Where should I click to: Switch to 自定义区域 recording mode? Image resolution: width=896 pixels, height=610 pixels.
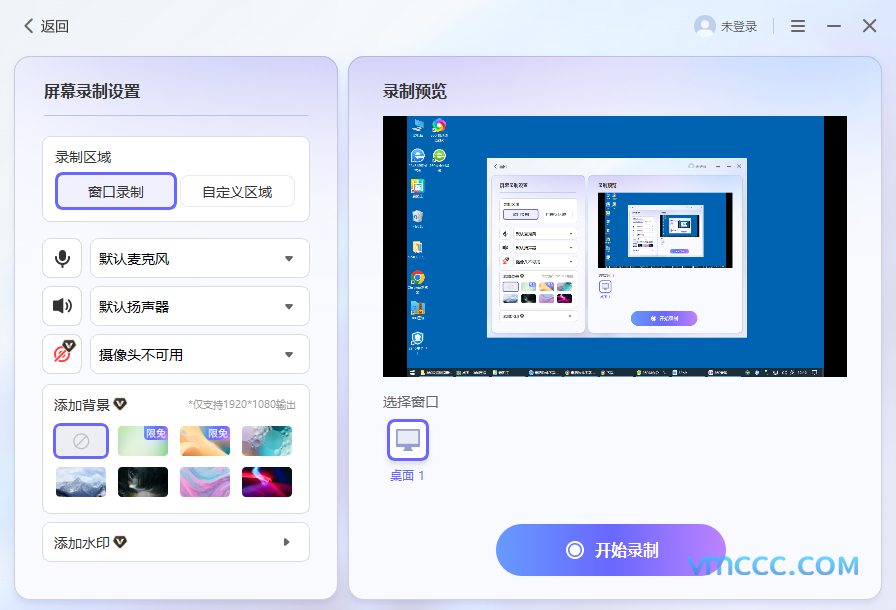pyautogui.click(x=237, y=191)
